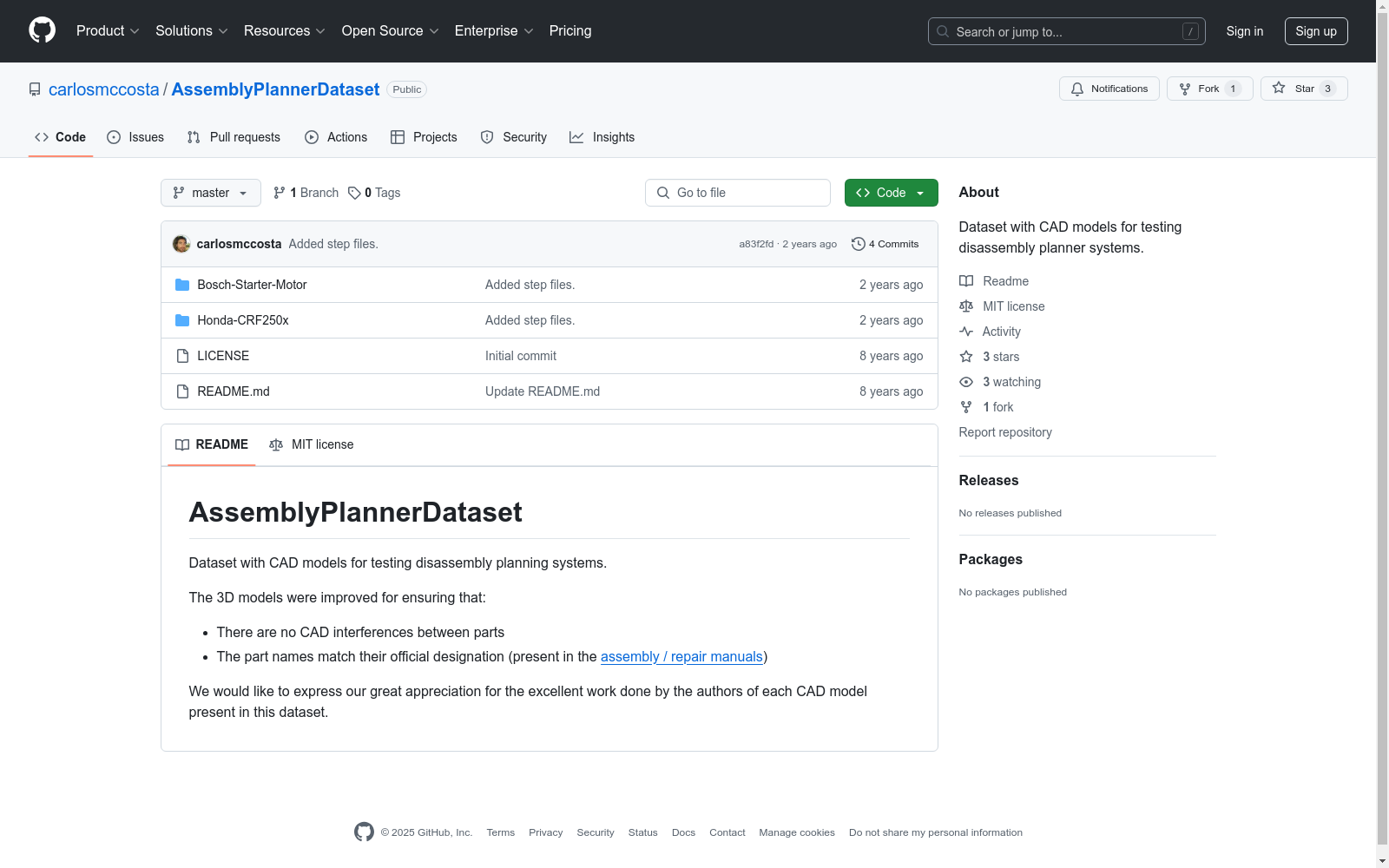The width and height of the screenshot is (1389, 868).
Task: Expand the Open Source menu
Action: (391, 30)
